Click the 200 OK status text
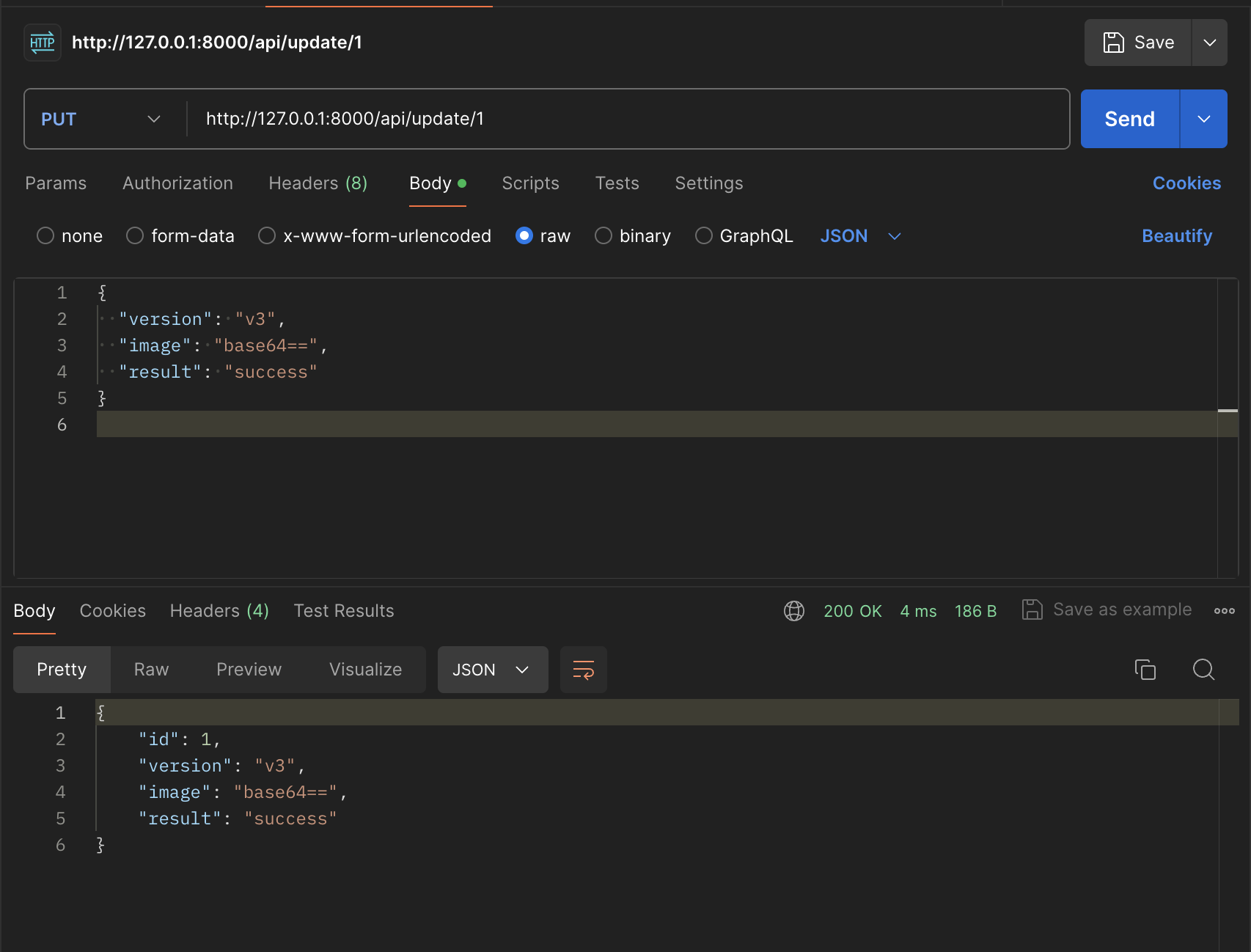The image size is (1251, 952). (853, 611)
